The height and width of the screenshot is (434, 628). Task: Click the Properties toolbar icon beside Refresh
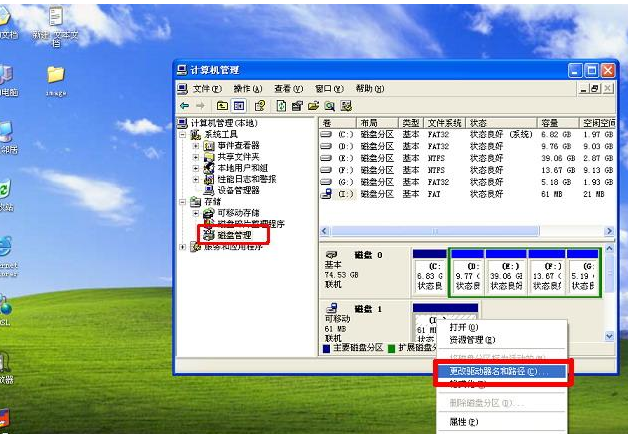(297, 106)
